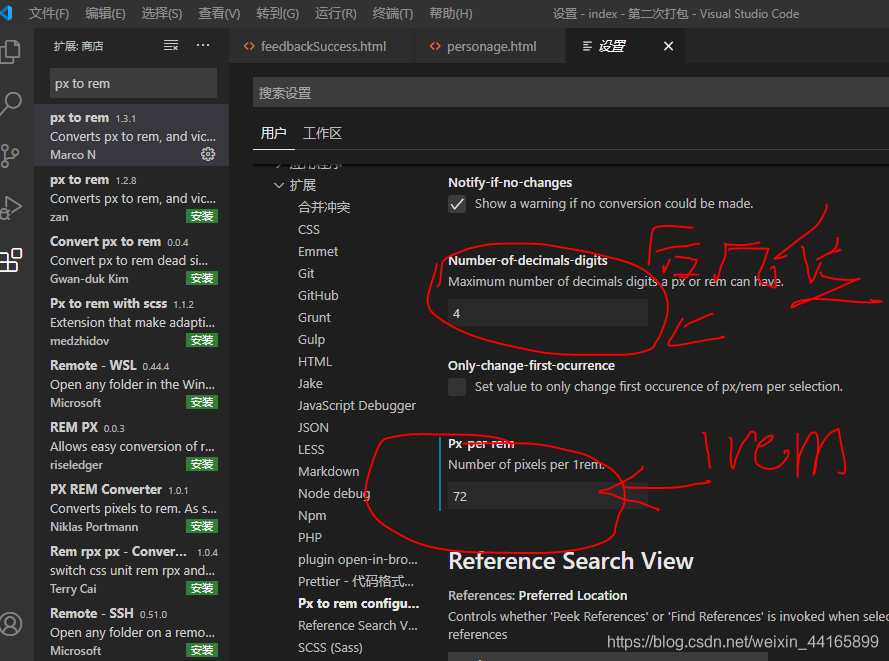Select Reference Search View tree item
Viewport: 889px width, 661px height.
[358, 626]
